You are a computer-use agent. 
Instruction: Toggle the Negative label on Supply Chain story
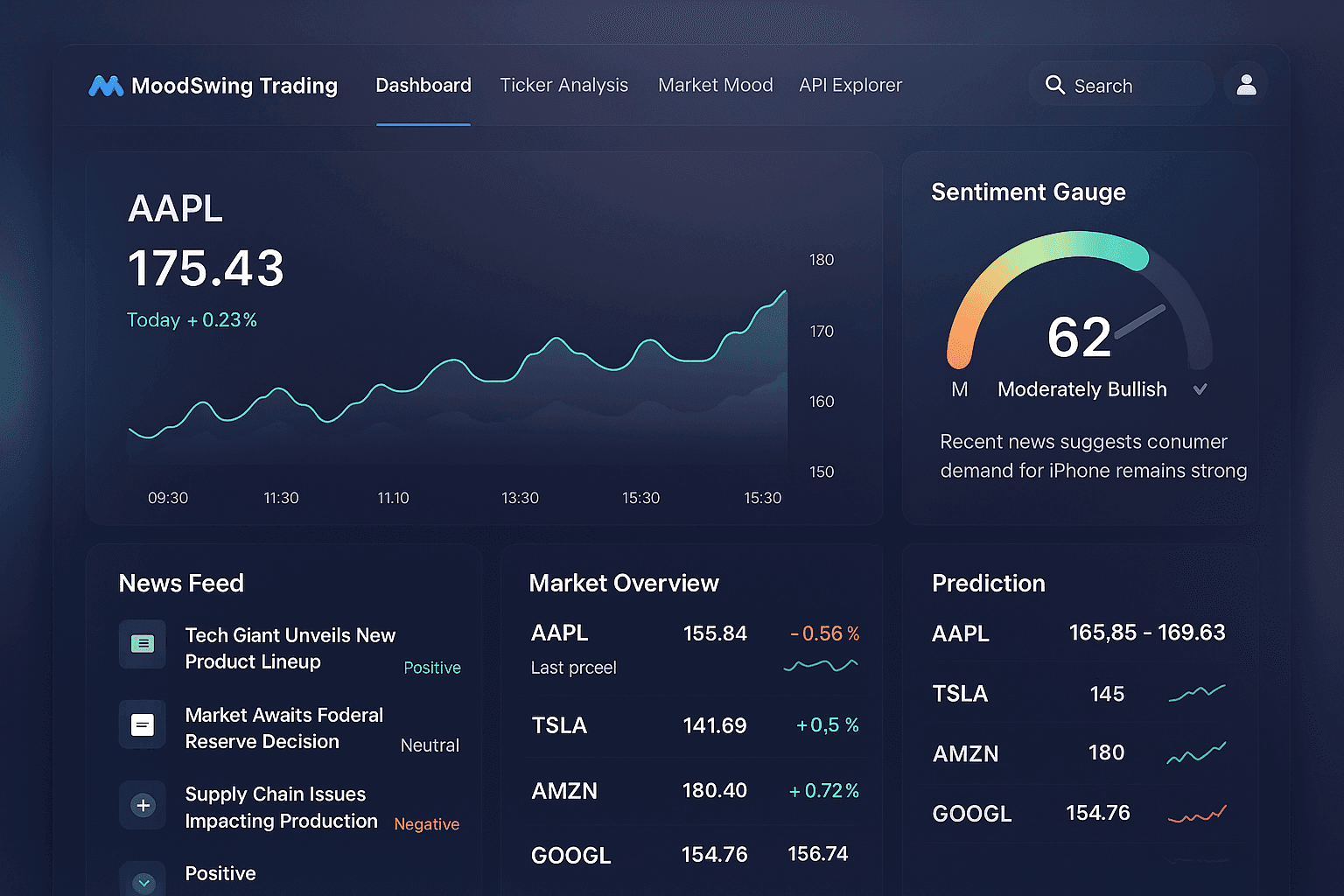pos(426,823)
